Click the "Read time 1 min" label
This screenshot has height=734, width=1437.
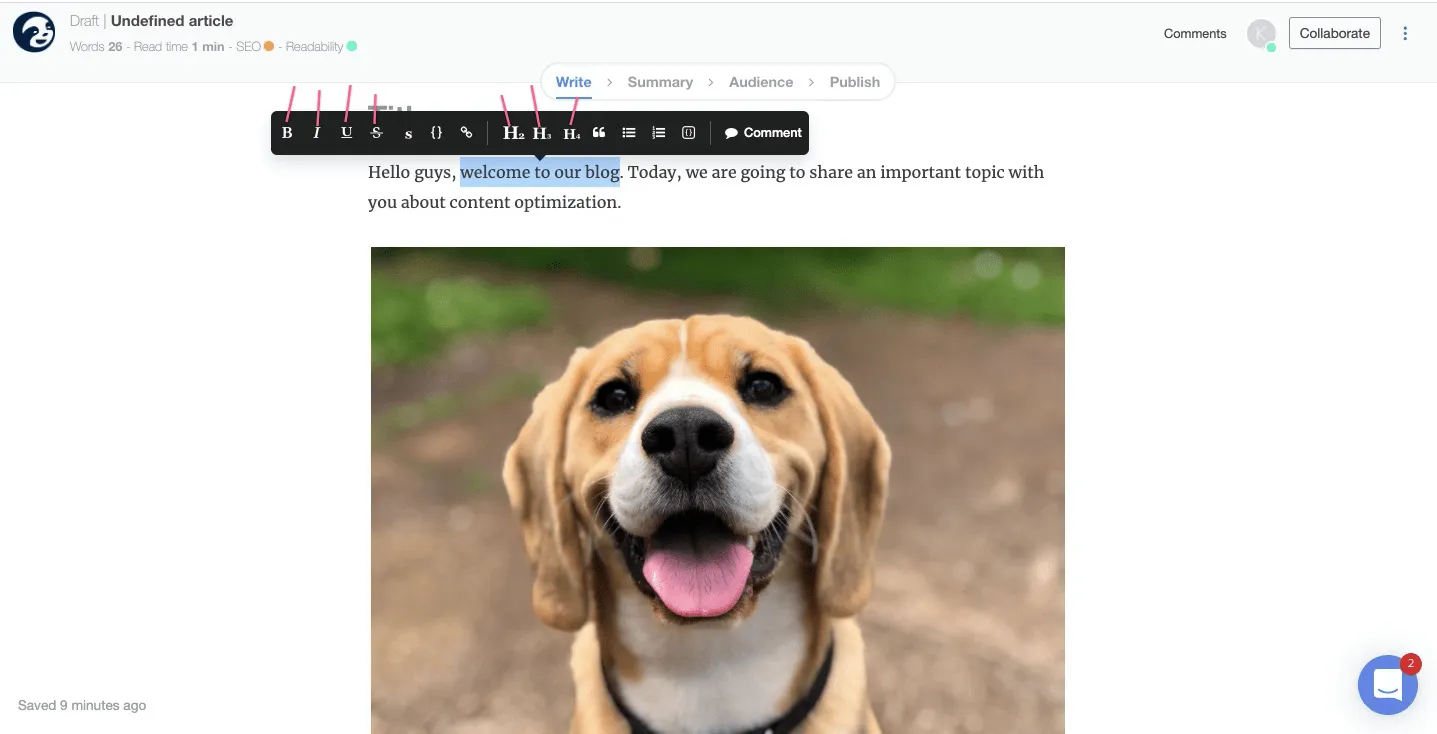click(x=179, y=46)
